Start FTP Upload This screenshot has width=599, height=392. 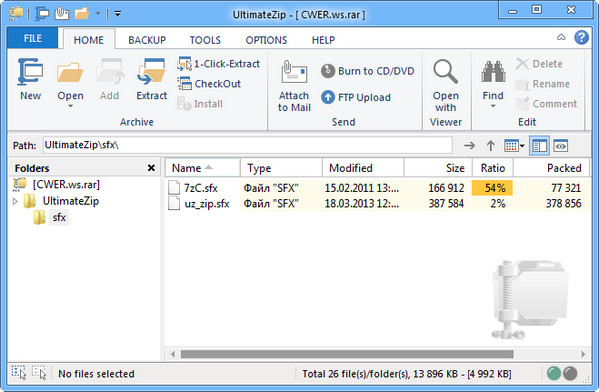[356, 97]
